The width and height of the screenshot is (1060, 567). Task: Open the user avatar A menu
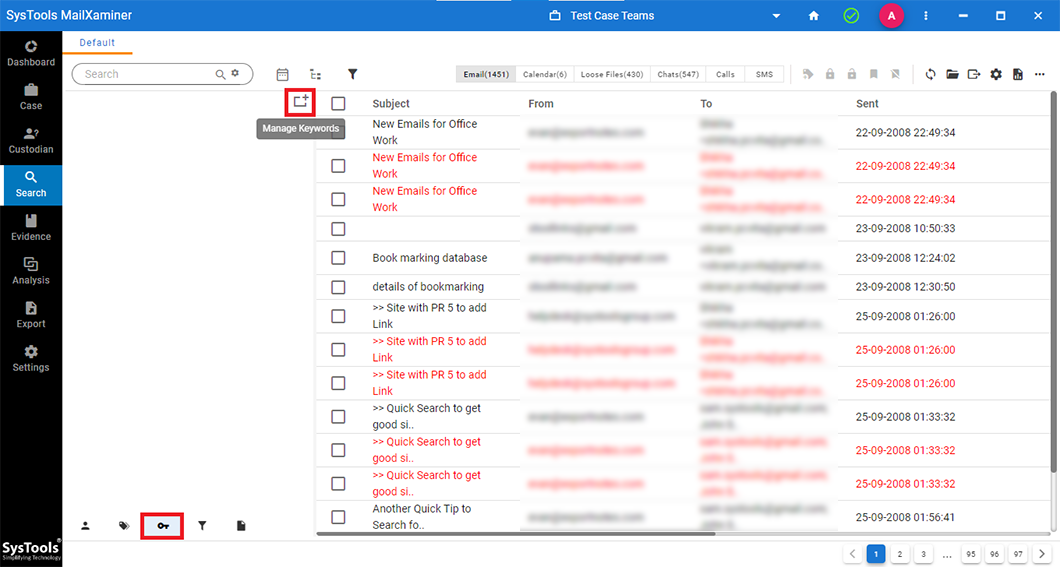(x=891, y=16)
